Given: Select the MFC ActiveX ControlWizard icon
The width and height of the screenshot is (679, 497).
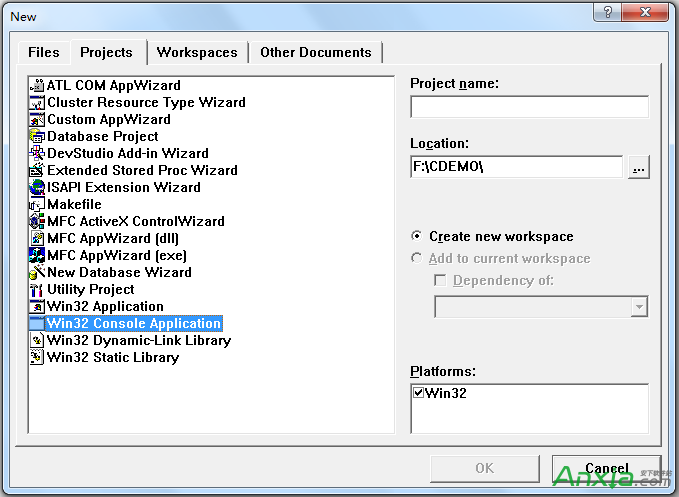Looking at the screenshot, I should pyautogui.click(x=37, y=221).
